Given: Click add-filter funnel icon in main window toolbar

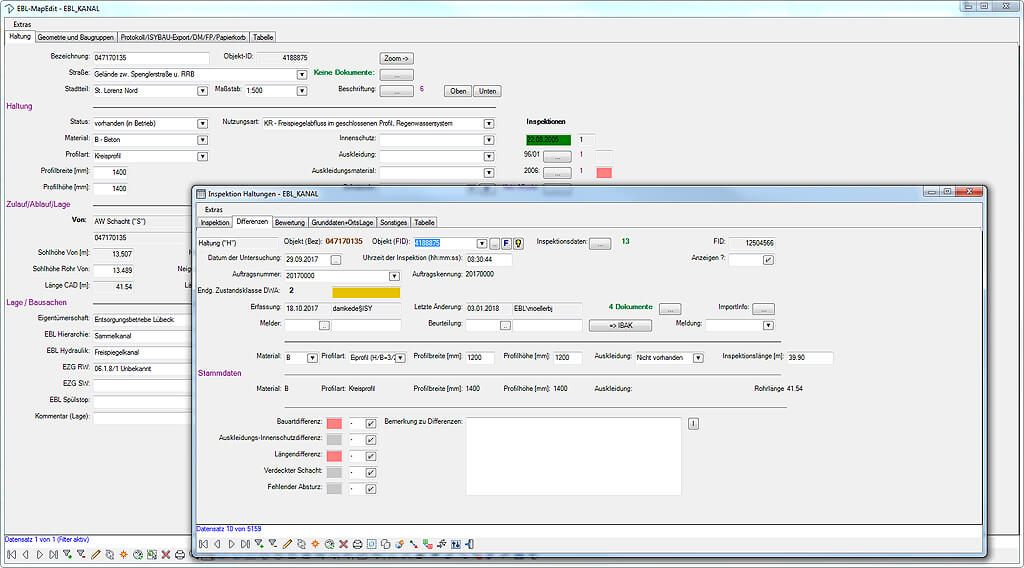Looking at the screenshot, I should 67,554.
